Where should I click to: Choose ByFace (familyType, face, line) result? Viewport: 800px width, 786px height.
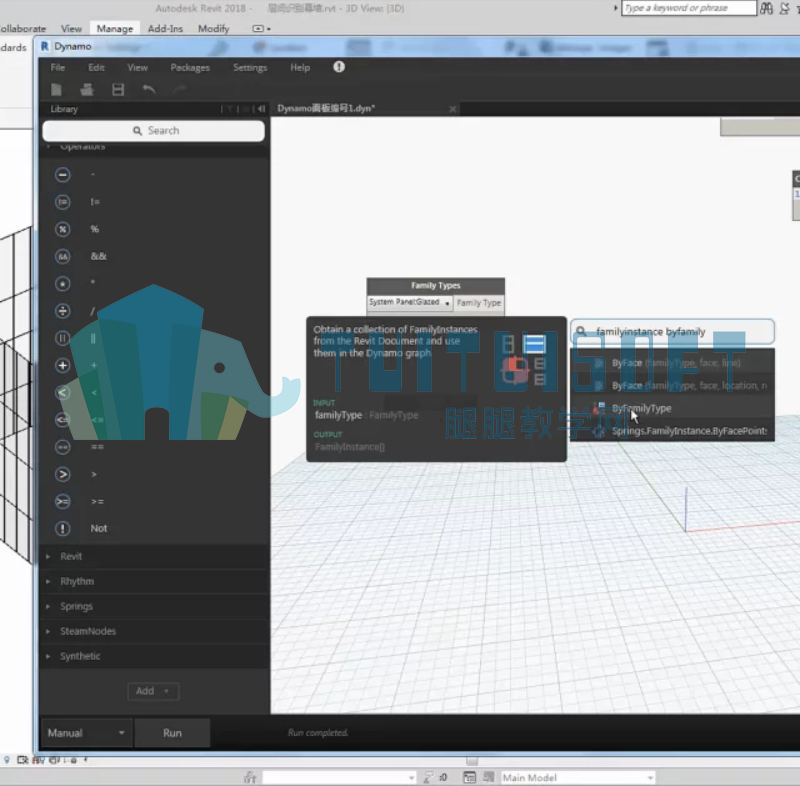coord(672,363)
